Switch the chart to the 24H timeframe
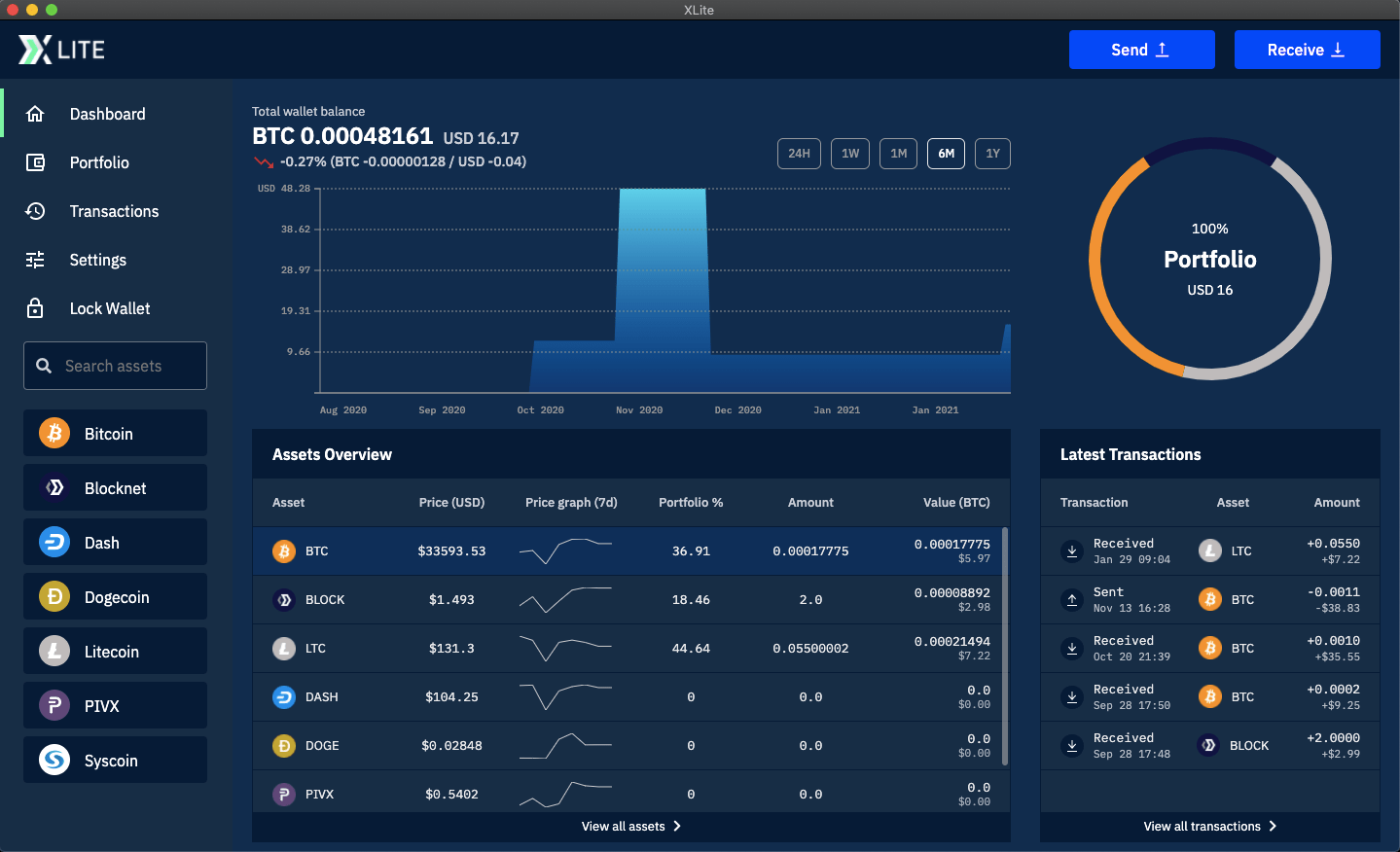This screenshot has width=1400, height=852. [799, 153]
